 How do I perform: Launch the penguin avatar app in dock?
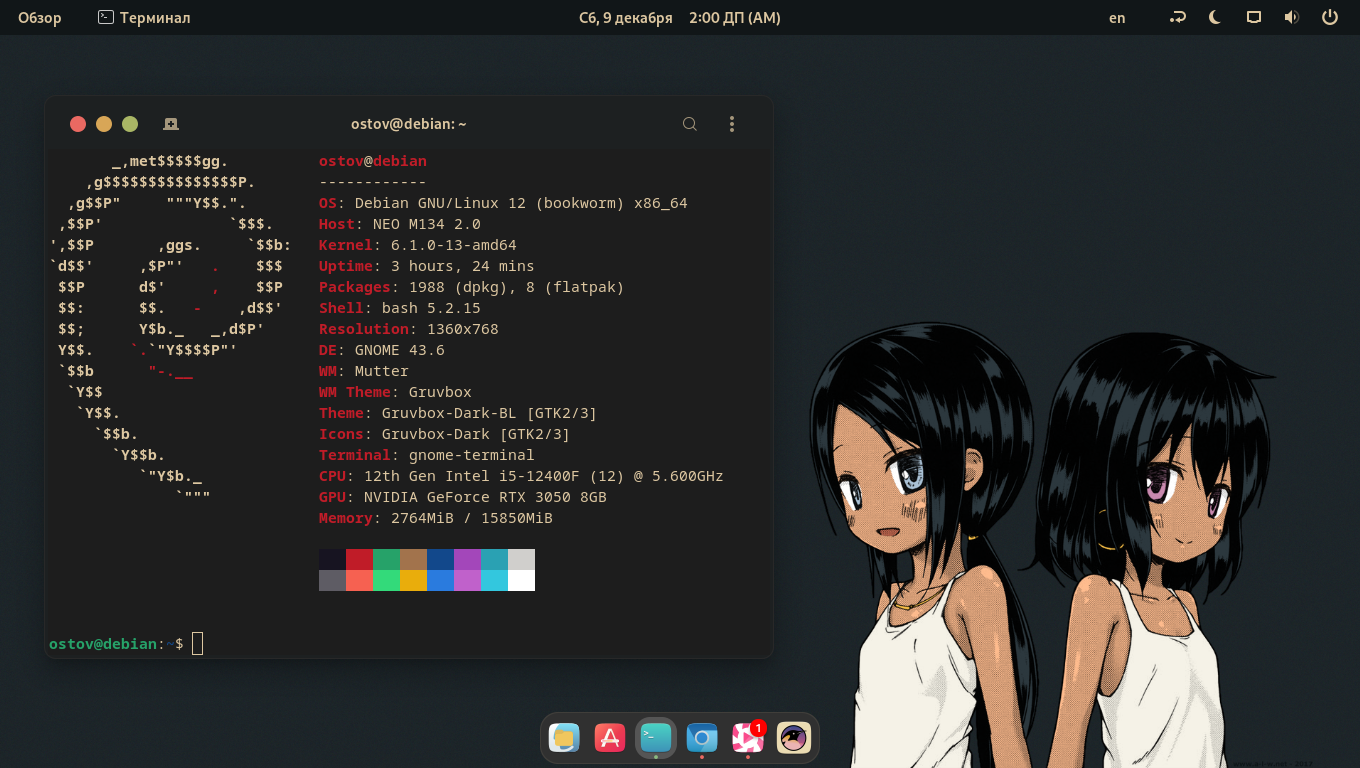tap(794, 738)
